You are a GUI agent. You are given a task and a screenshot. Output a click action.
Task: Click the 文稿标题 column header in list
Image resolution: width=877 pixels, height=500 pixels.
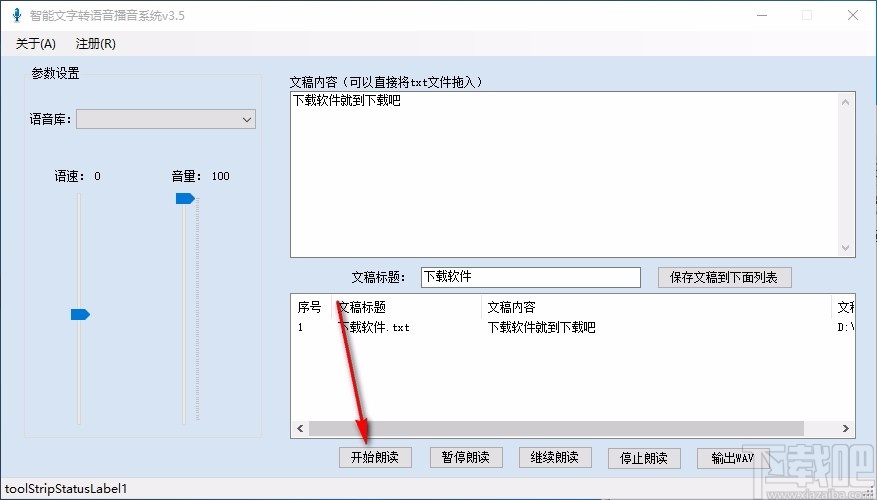[x=407, y=307]
